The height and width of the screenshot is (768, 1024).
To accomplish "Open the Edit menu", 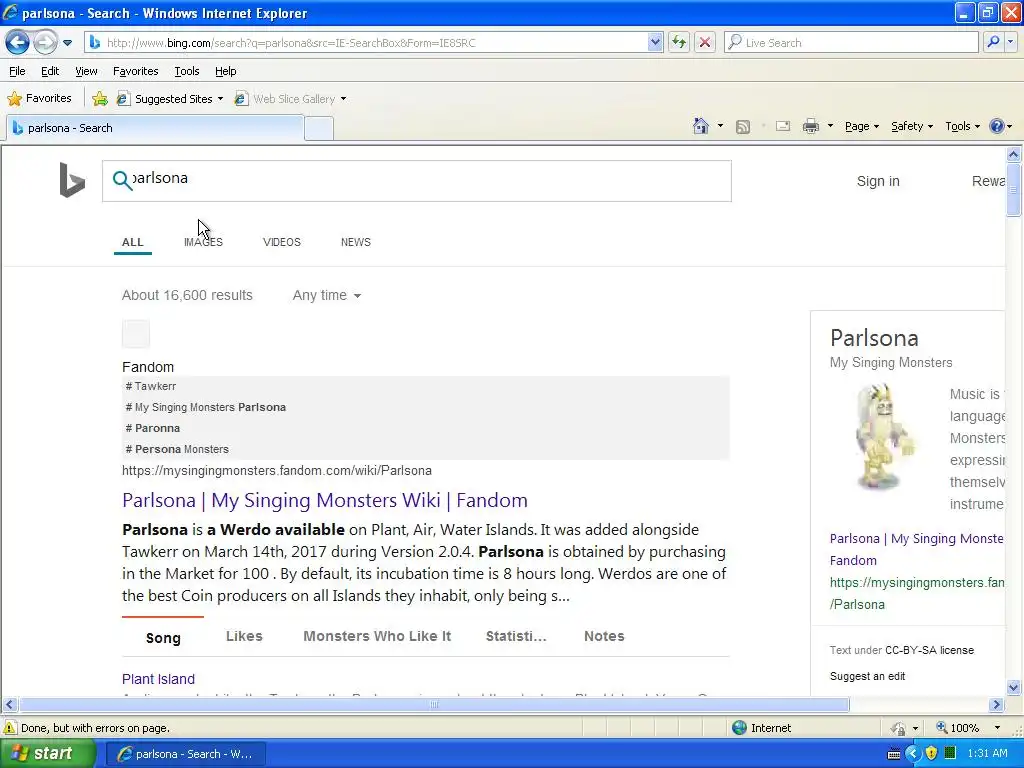I will coord(50,71).
